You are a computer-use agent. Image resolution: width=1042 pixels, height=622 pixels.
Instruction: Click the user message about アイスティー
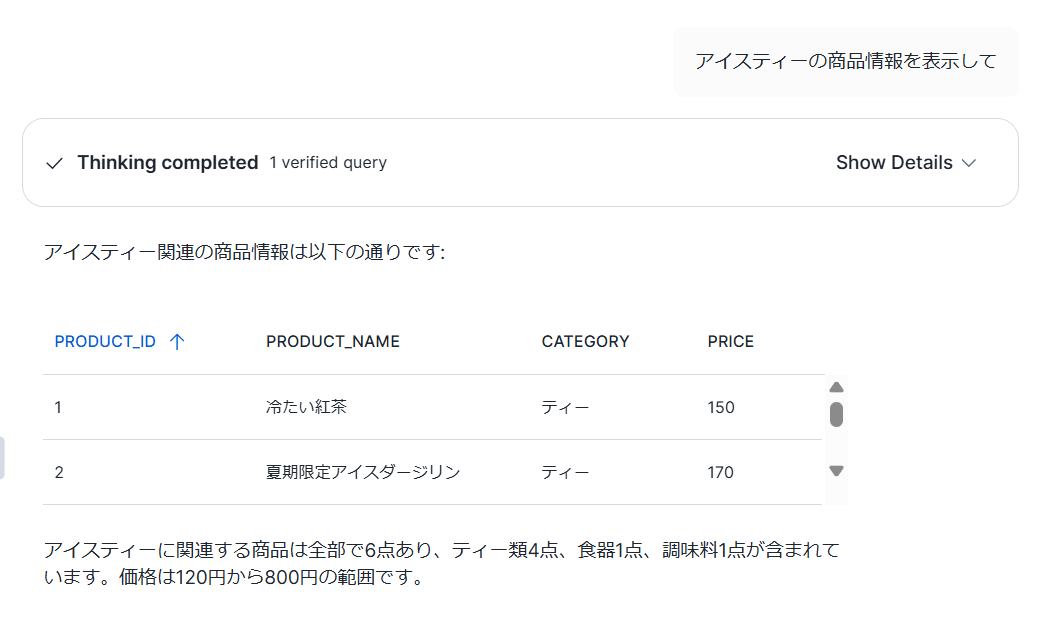(845, 62)
